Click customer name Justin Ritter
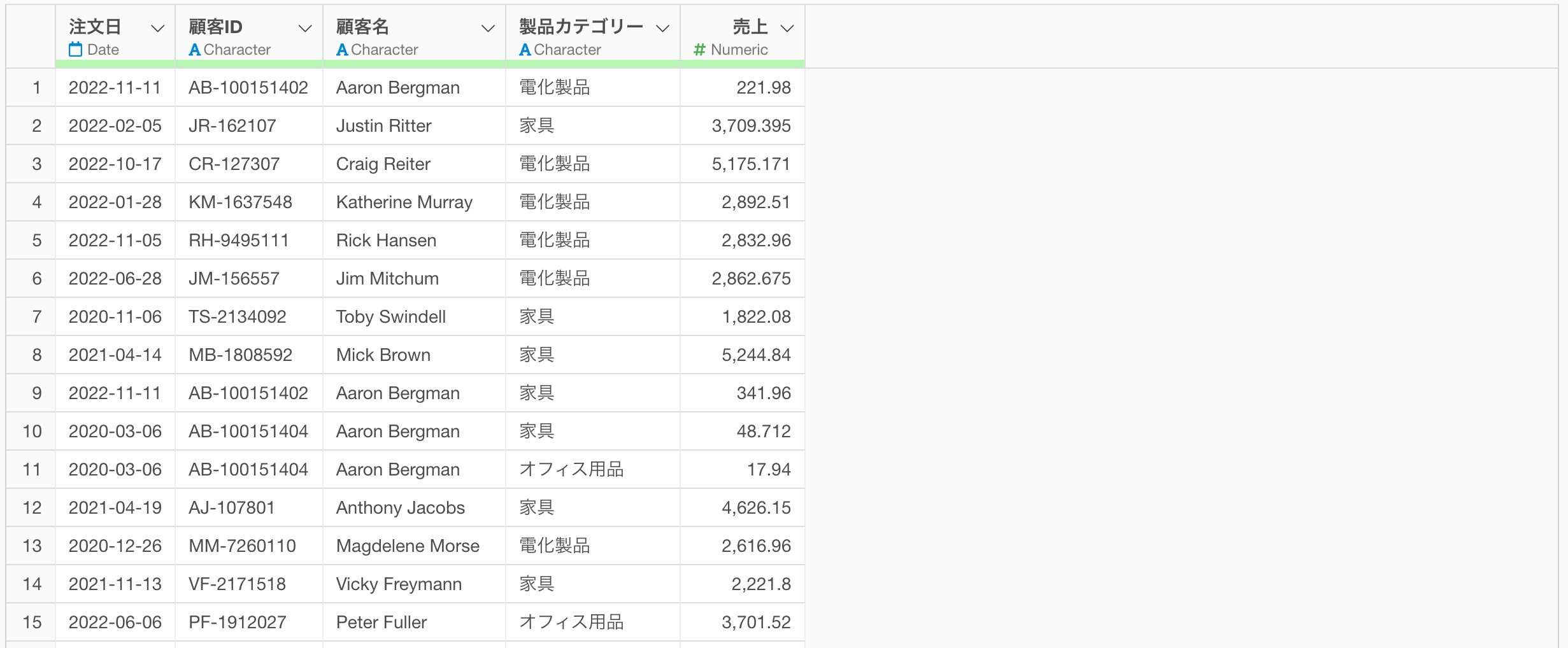 pos(384,126)
